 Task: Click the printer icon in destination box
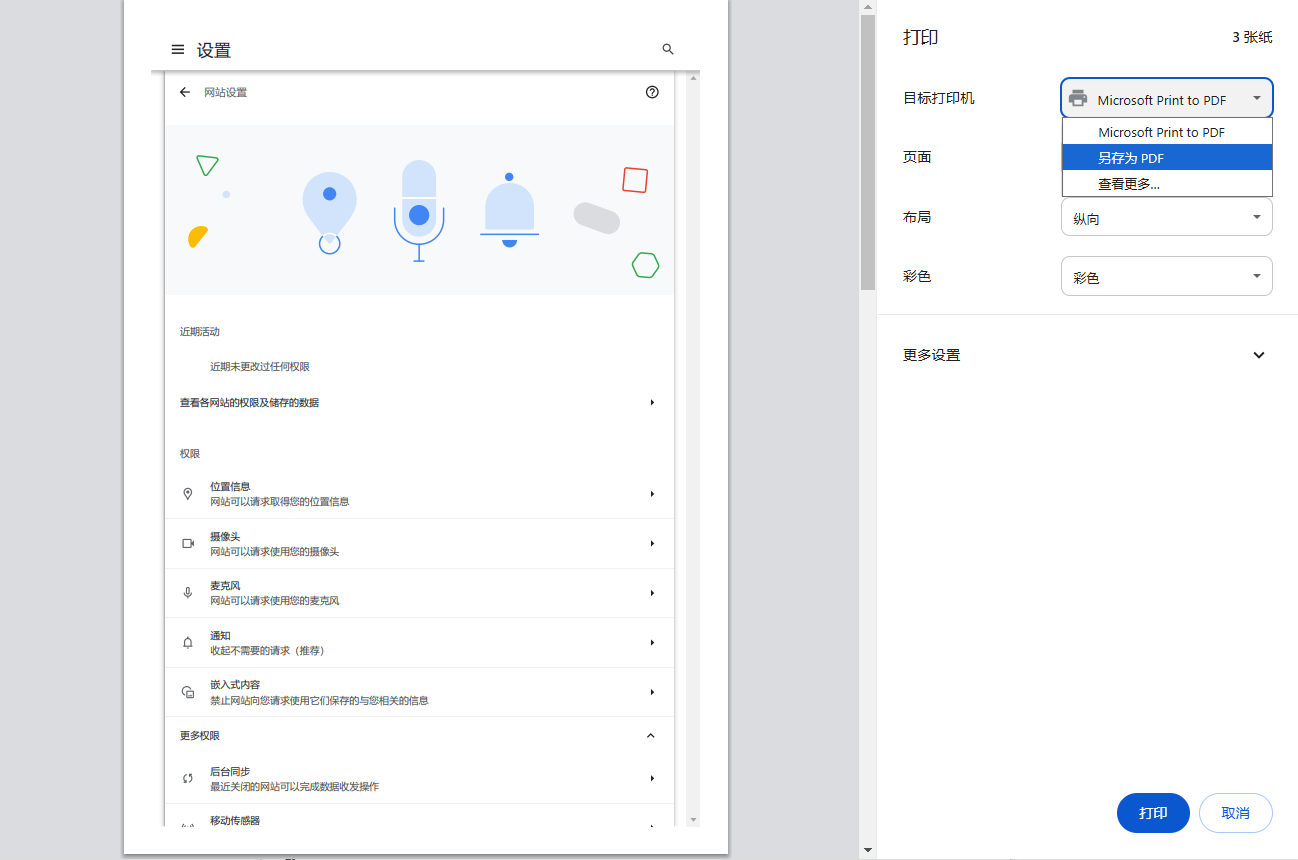click(1078, 99)
